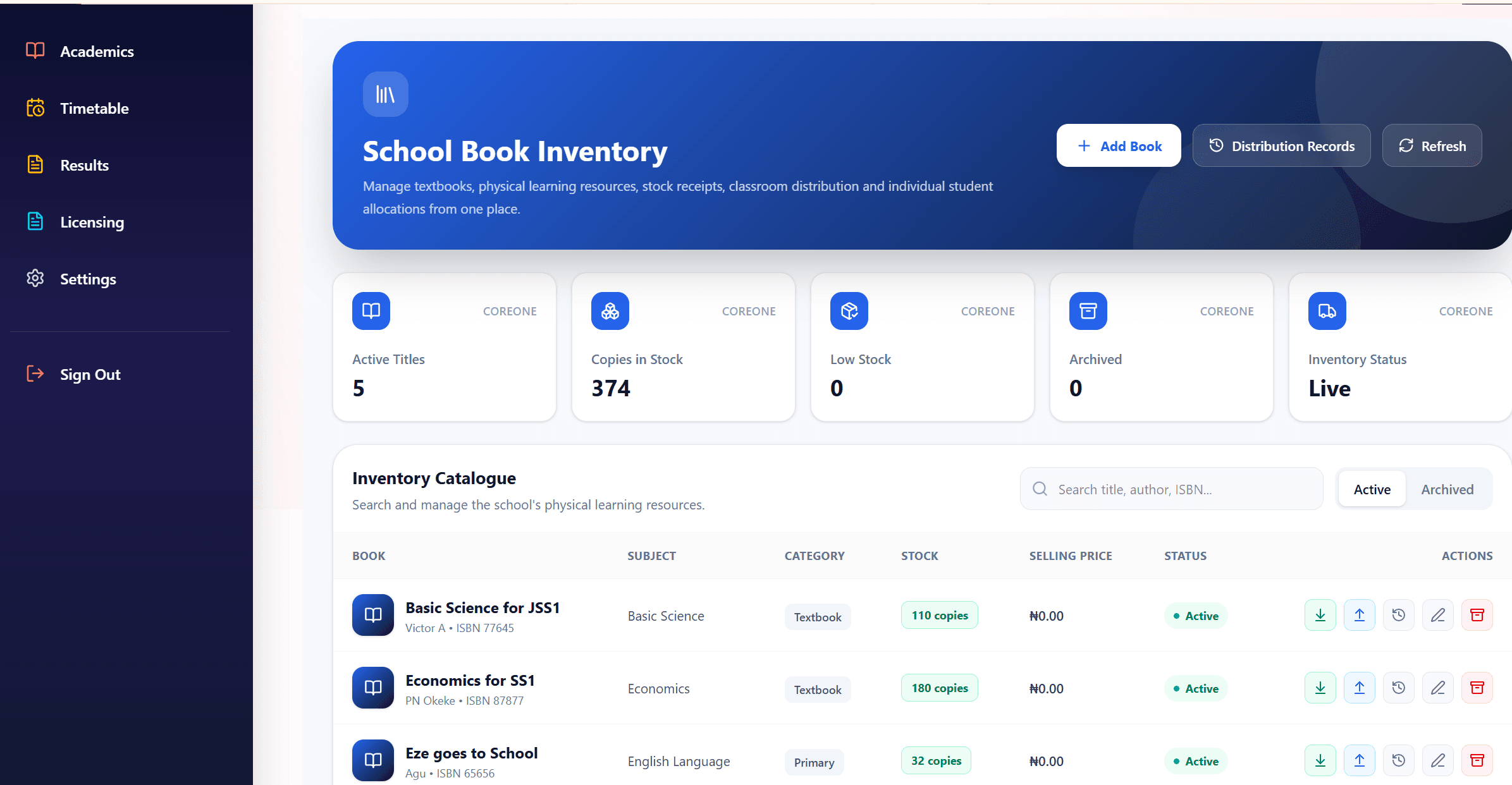This screenshot has height=785, width=1512.
Task: Edit the Basic Science for JSS1 book
Action: tap(1438, 615)
